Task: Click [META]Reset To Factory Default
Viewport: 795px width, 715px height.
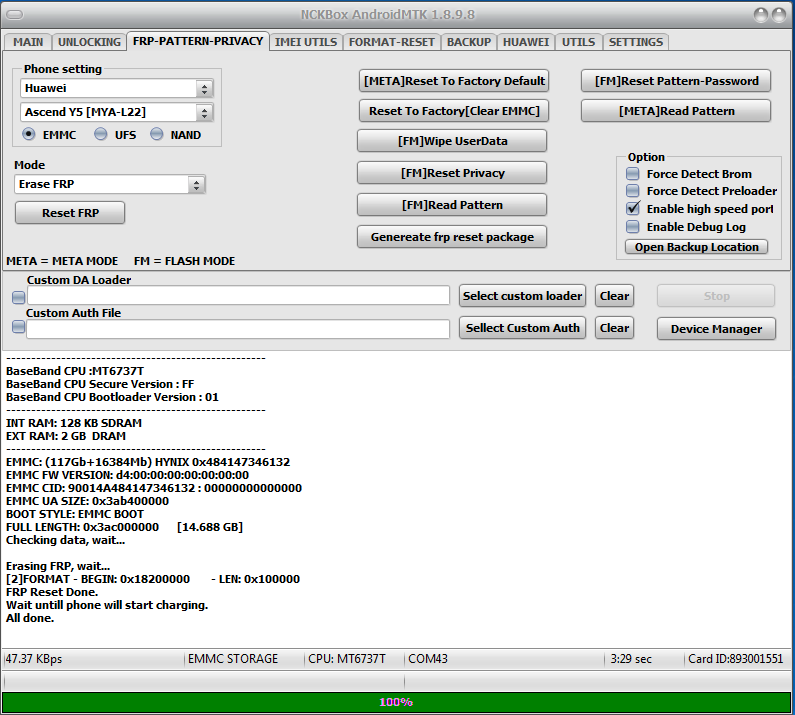Action: click(454, 81)
